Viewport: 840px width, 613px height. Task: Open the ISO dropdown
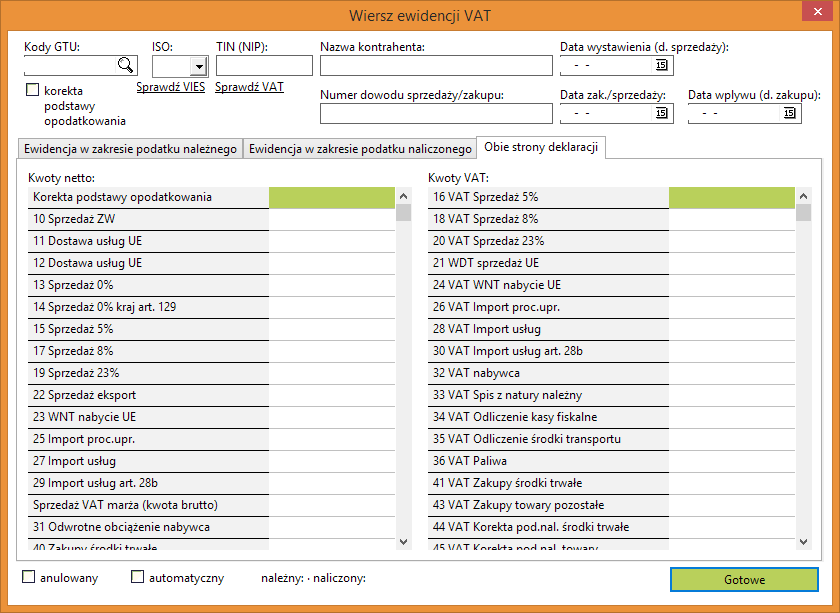(199, 66)
